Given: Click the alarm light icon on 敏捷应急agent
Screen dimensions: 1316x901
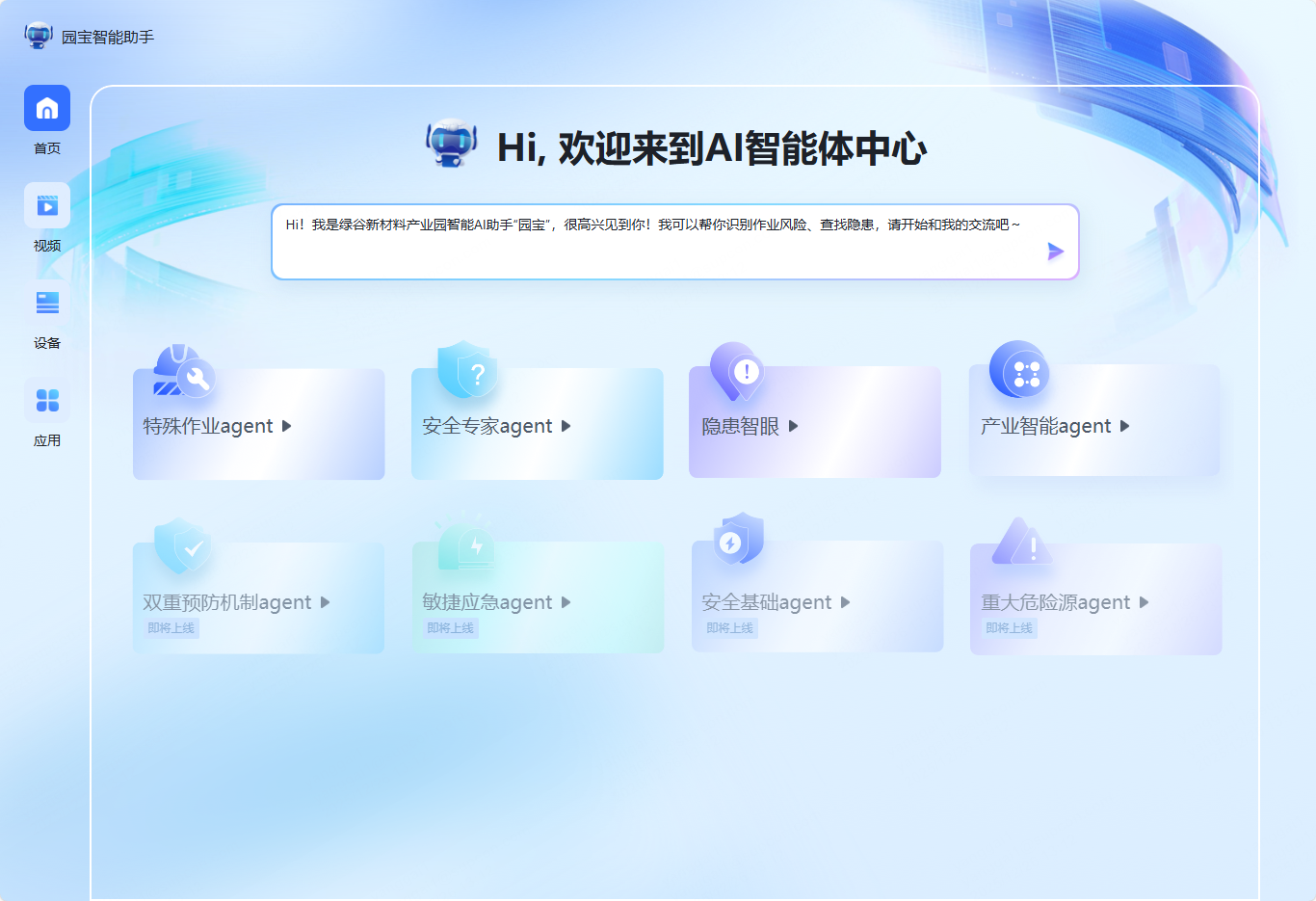Looking at the screenshot, I should point(465,542).
